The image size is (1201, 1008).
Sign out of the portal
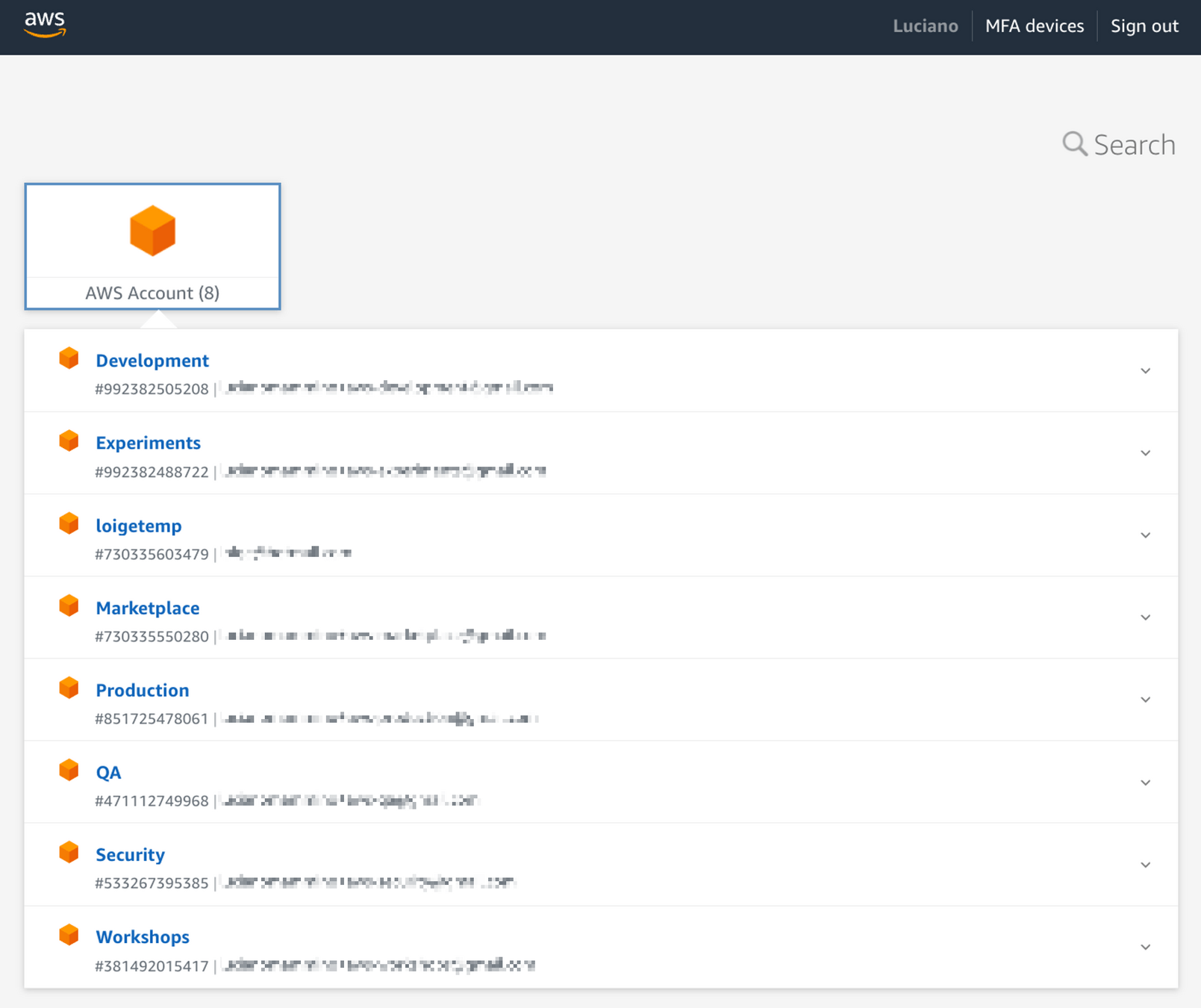pyautogui.click(x=1144, y=26)
